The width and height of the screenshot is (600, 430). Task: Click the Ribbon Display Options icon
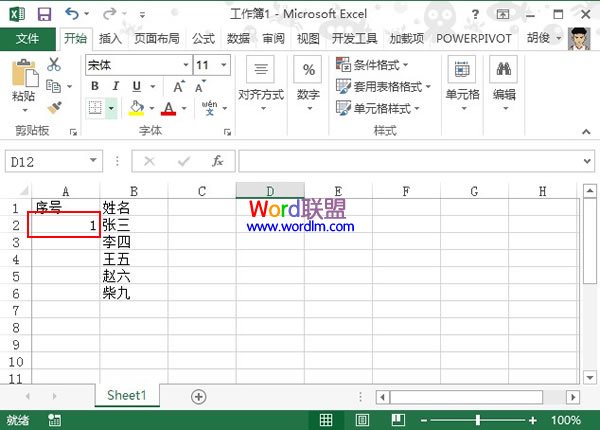503,15
